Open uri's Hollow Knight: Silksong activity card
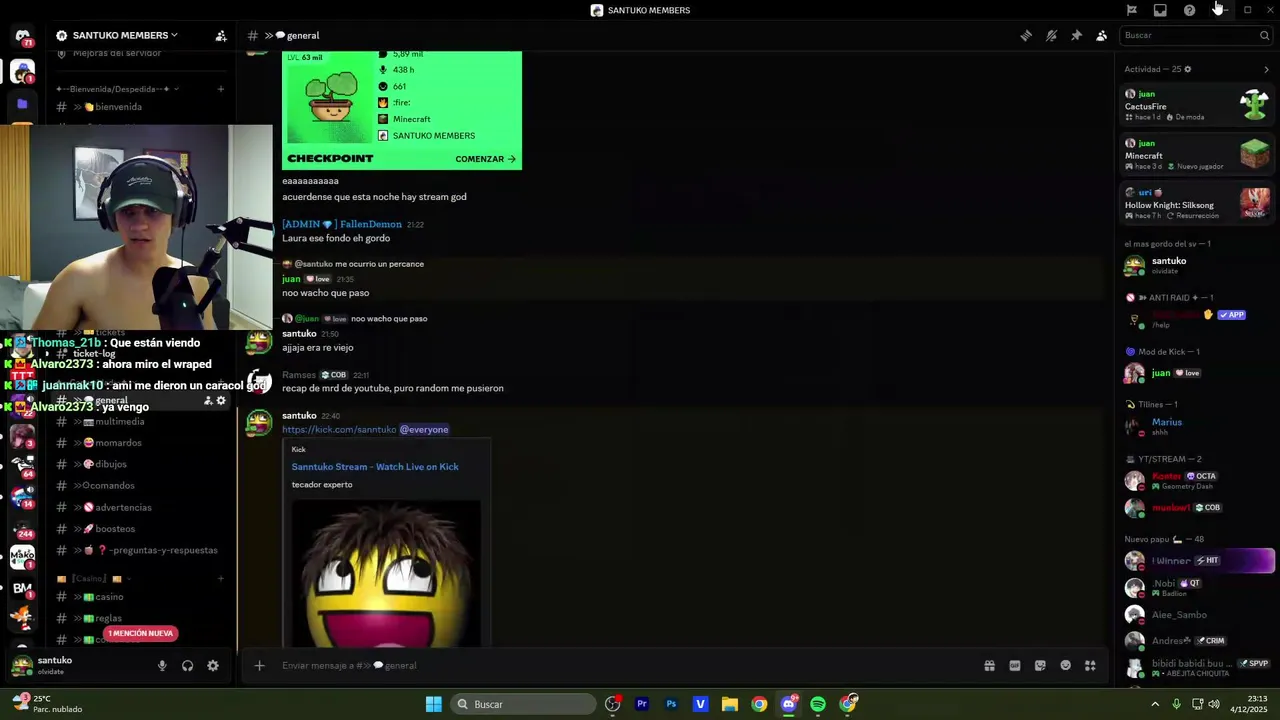 pos(1196,203)
